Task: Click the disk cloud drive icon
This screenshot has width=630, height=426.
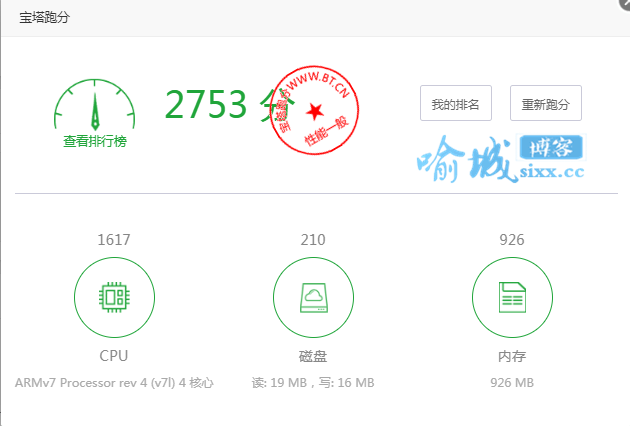Action: click(313, 297)
